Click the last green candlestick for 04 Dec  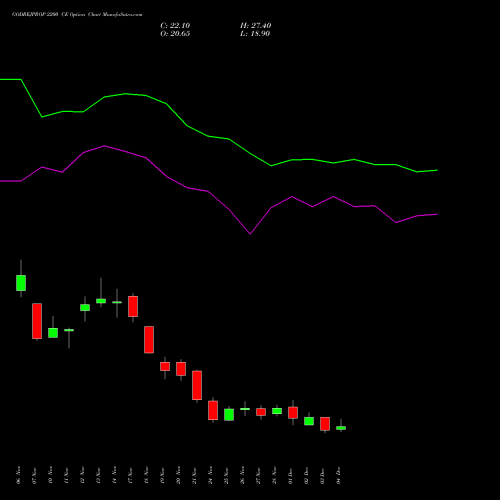pyautogui.click(x=341, y=428)
